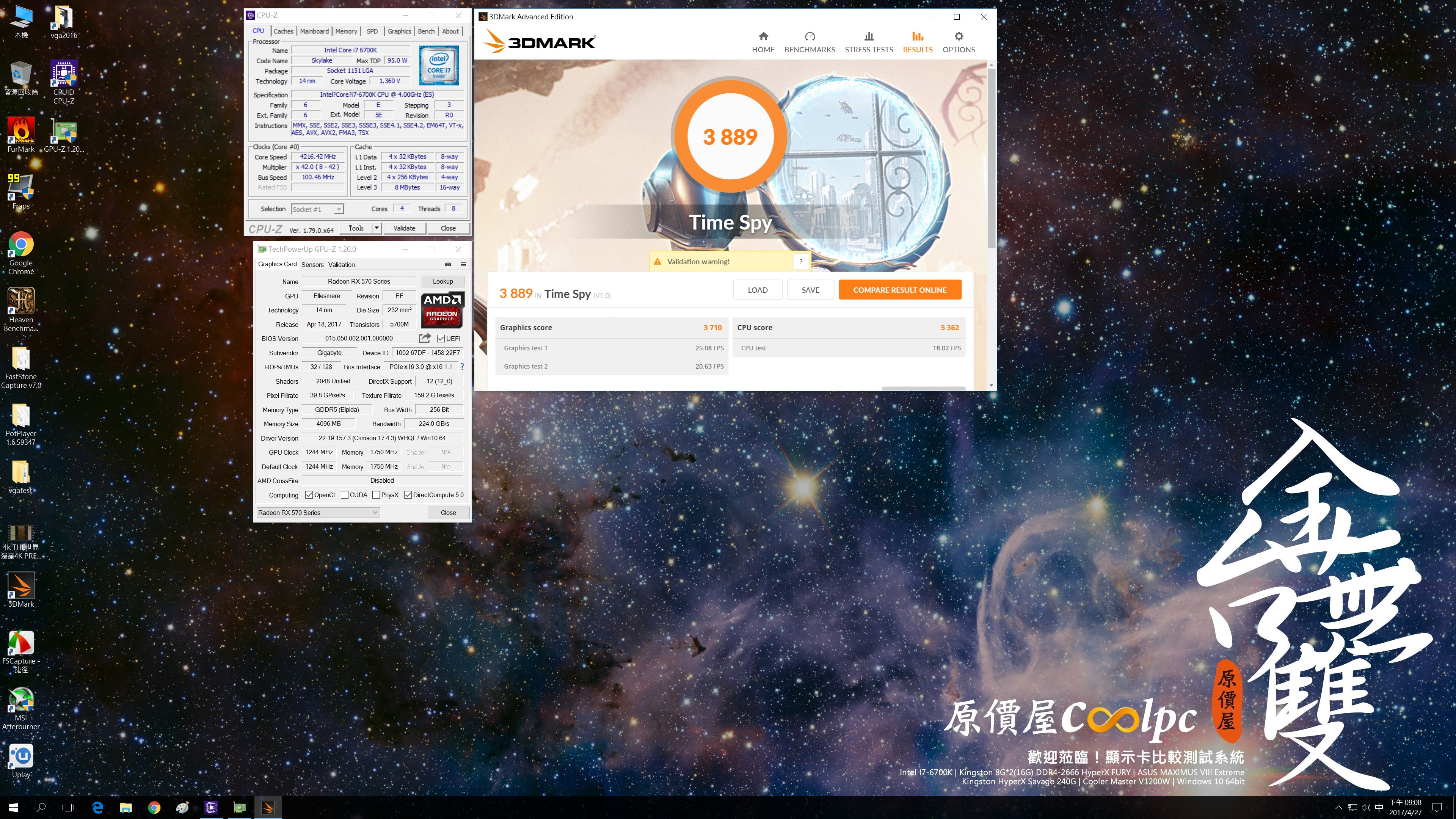Launch MSI Afterburner desktop icon
Screen dimensions: 1456x819
[x=21, y=709]
